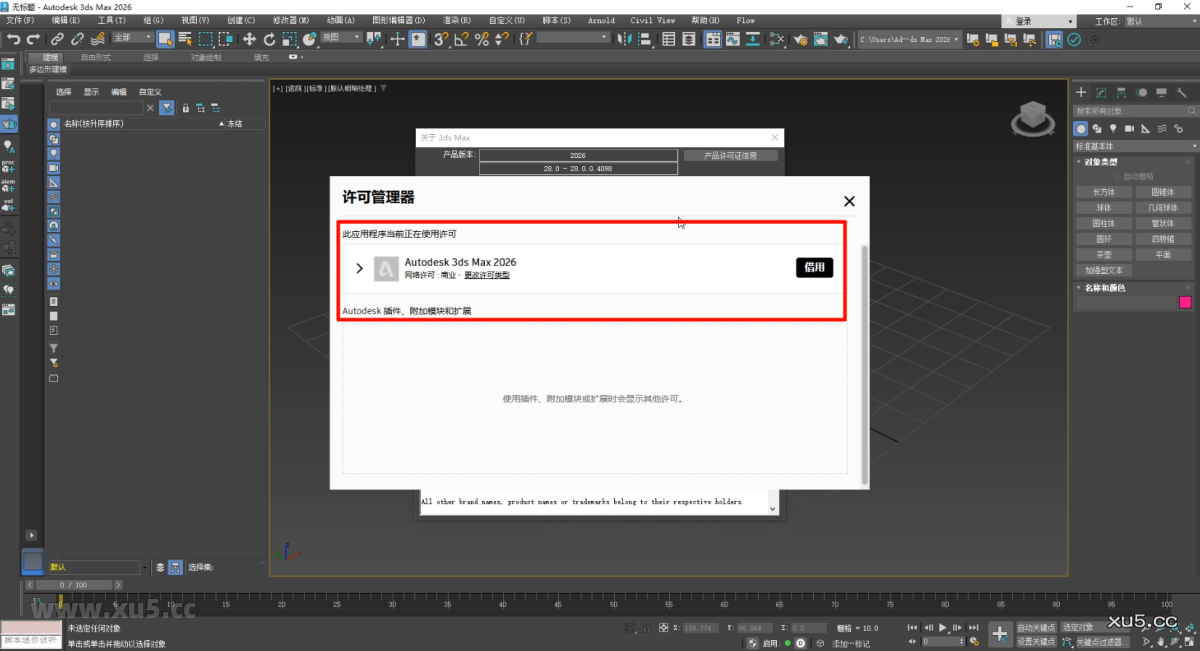1200x651 pixels.
Task: Expand the Autodesk 3ds Max 2026 license entry
Action: 359,267
